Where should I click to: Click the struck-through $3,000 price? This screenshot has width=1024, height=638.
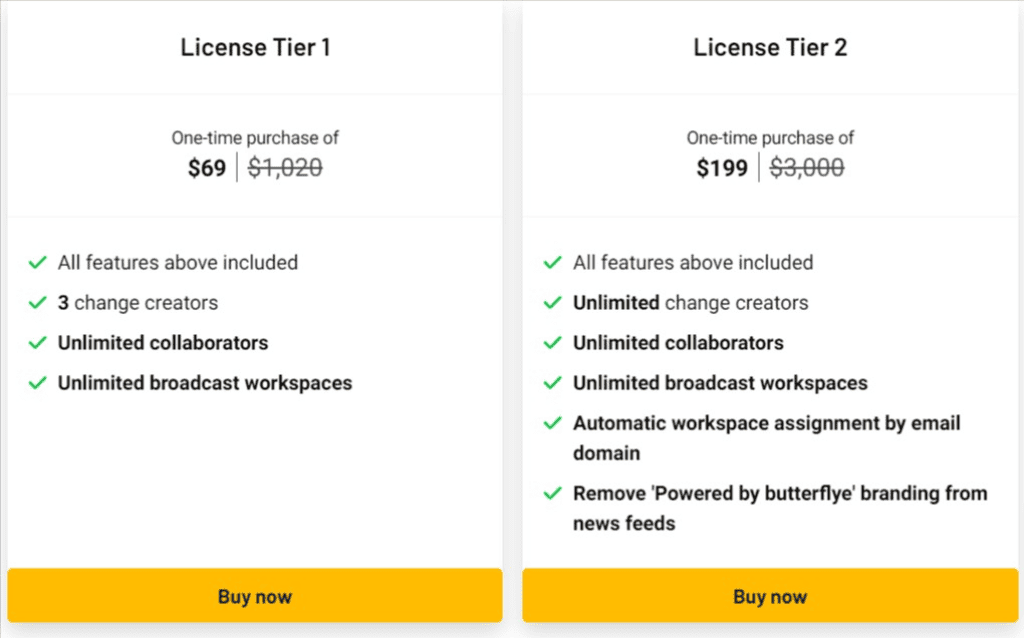point(806,168)
